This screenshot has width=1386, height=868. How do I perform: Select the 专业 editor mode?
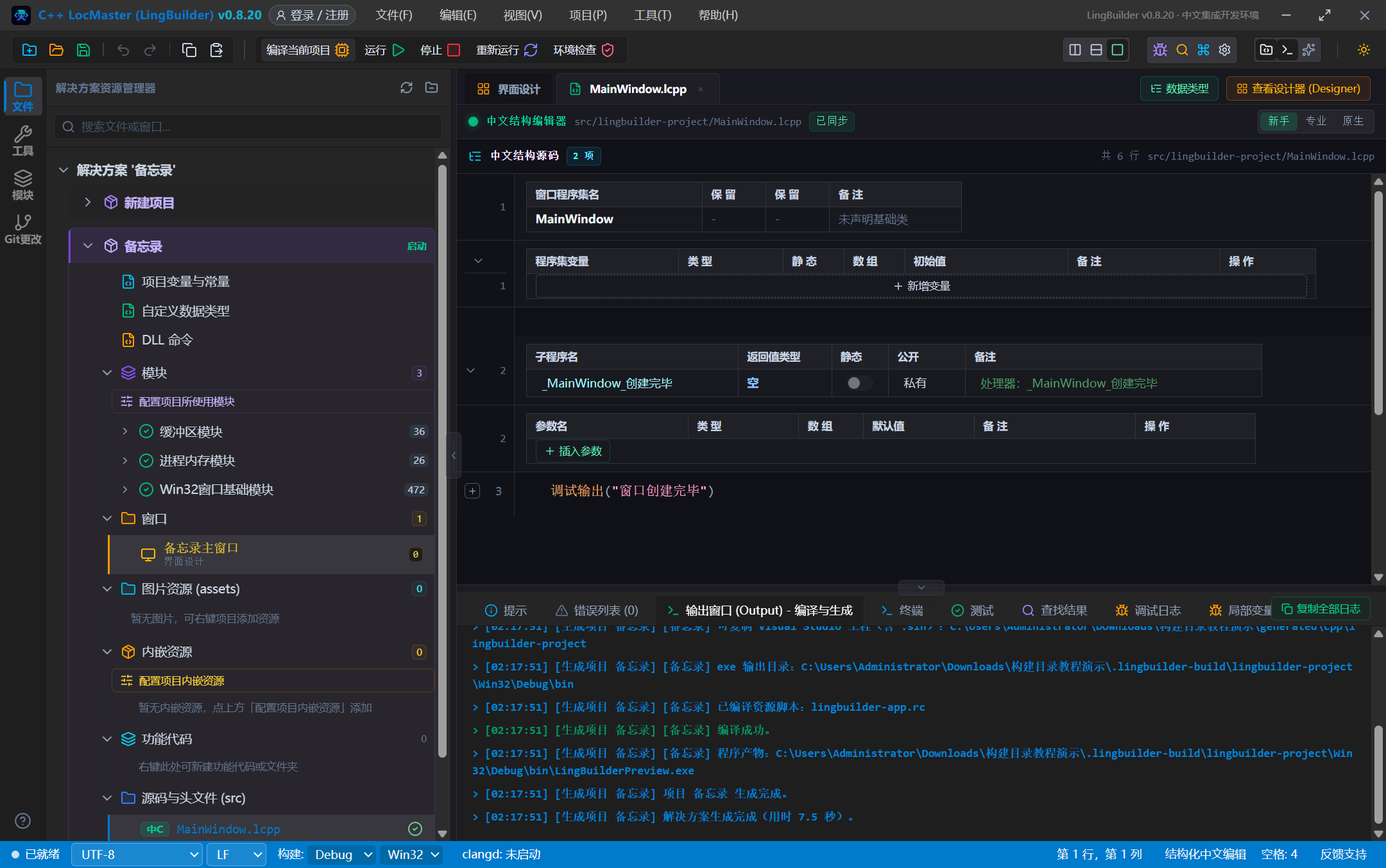(1315, 121)
